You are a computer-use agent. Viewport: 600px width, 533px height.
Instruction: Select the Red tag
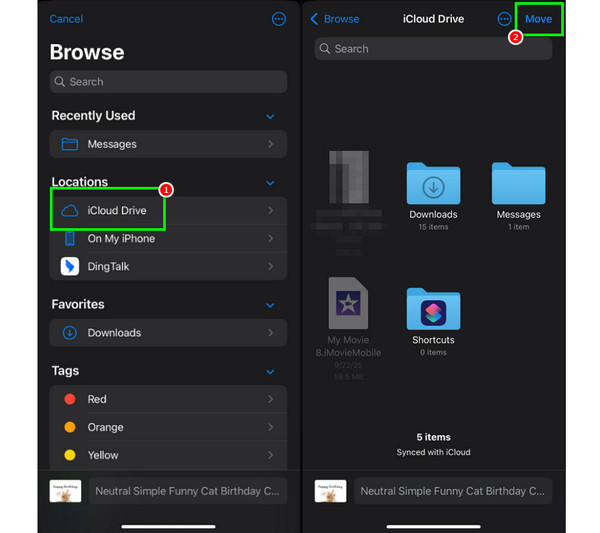coord(168,399)
